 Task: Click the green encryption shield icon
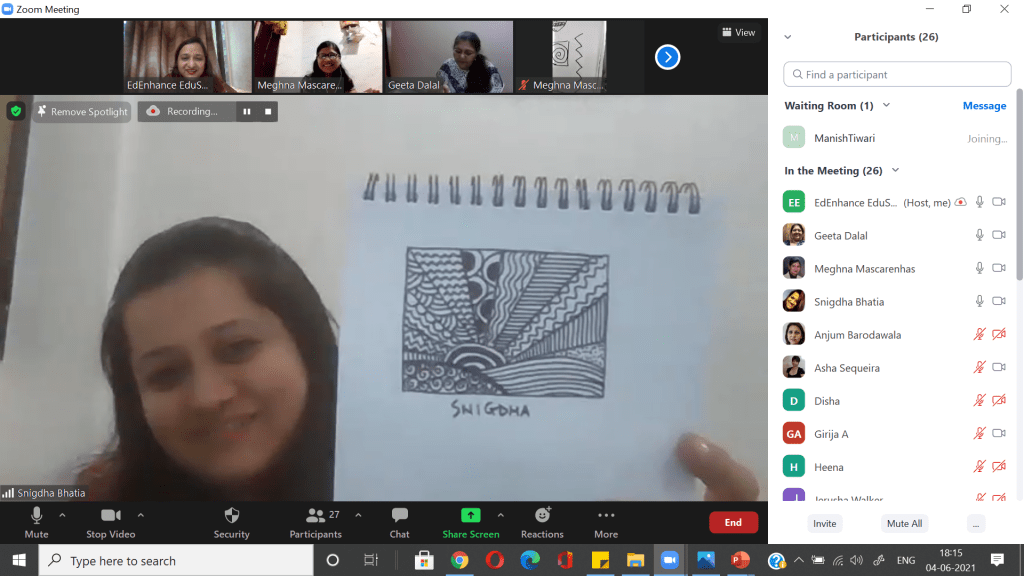15,111
